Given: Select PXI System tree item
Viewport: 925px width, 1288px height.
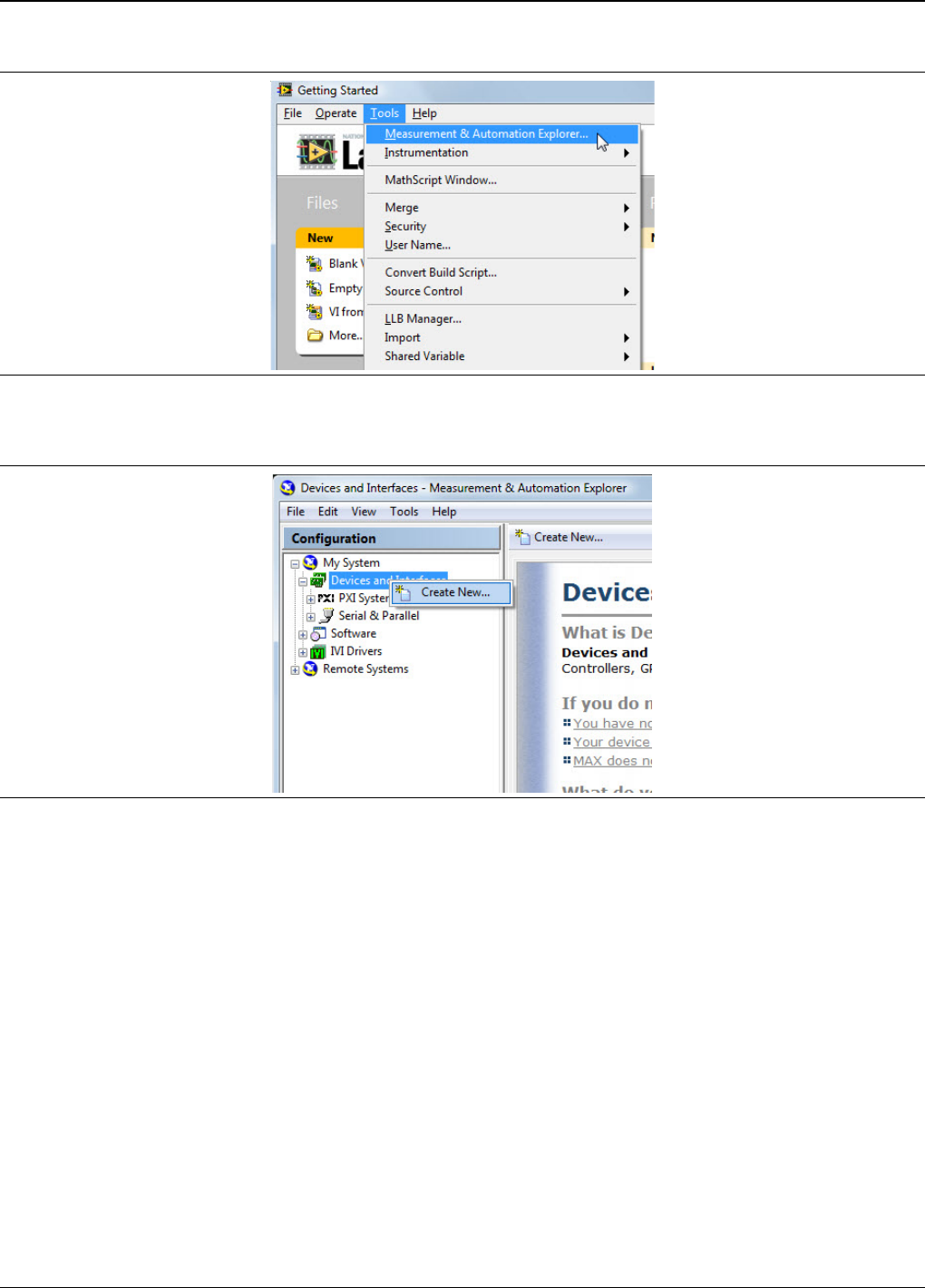Looking at the screenshot, I should [x=364, y=599].
